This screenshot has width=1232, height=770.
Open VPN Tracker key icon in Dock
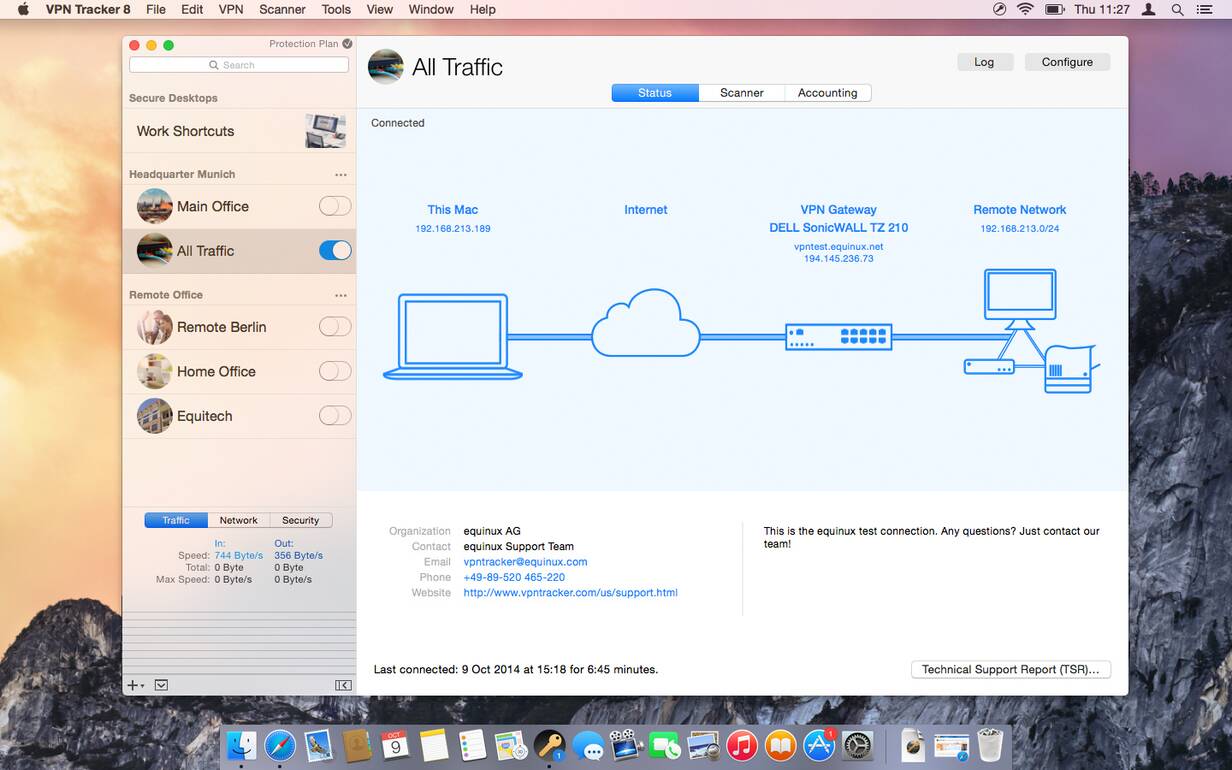click(x=549, y=745)
